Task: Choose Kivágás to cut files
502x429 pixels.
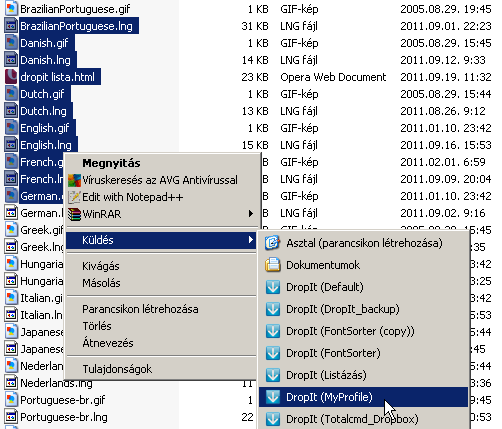Action: [x=161, y=266]
